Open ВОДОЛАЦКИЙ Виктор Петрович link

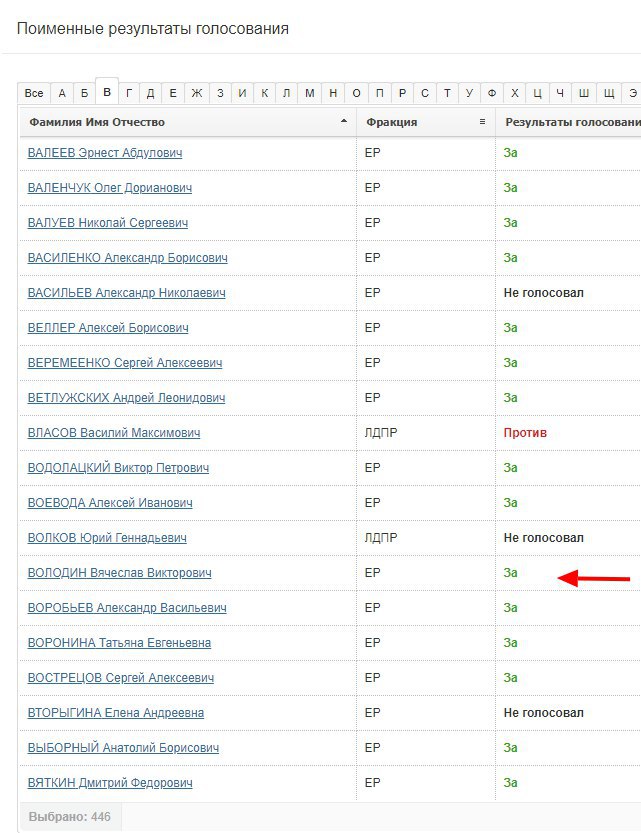click(118, 468)
